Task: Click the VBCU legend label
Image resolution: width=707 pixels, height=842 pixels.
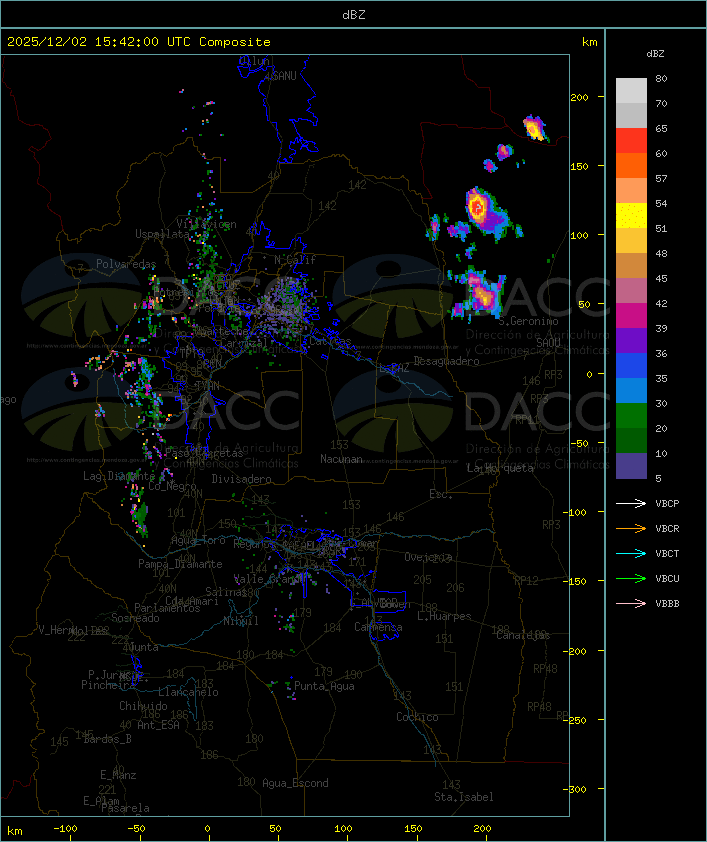Action: coord(667,578)
